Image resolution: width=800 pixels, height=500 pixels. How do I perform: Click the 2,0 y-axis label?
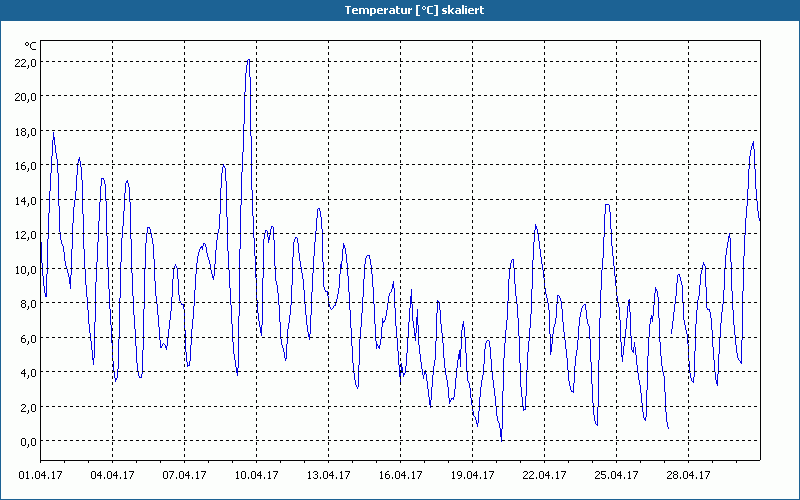(x=30, y=407)
